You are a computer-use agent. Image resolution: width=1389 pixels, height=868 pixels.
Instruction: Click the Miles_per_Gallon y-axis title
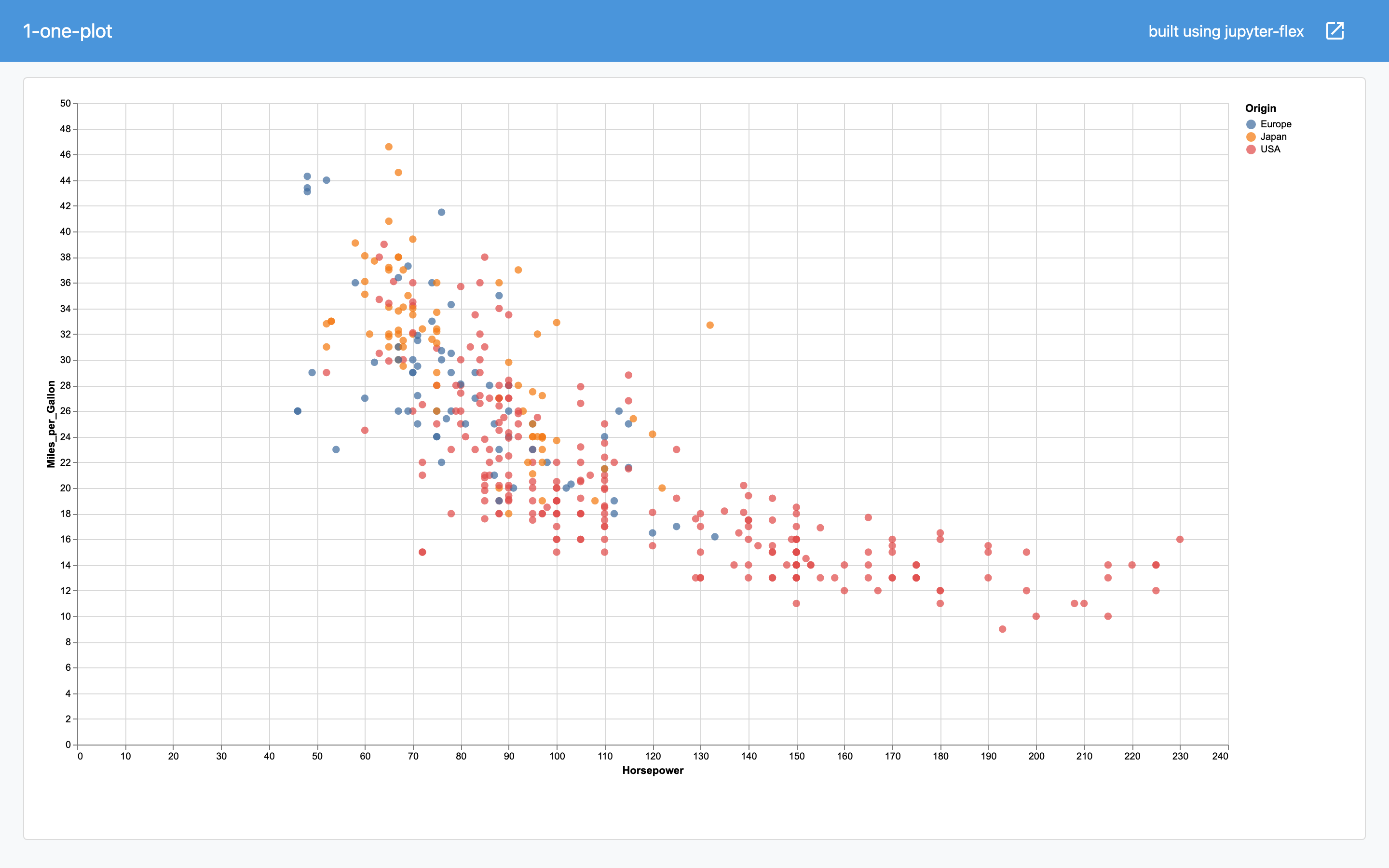tap(51, 424)
